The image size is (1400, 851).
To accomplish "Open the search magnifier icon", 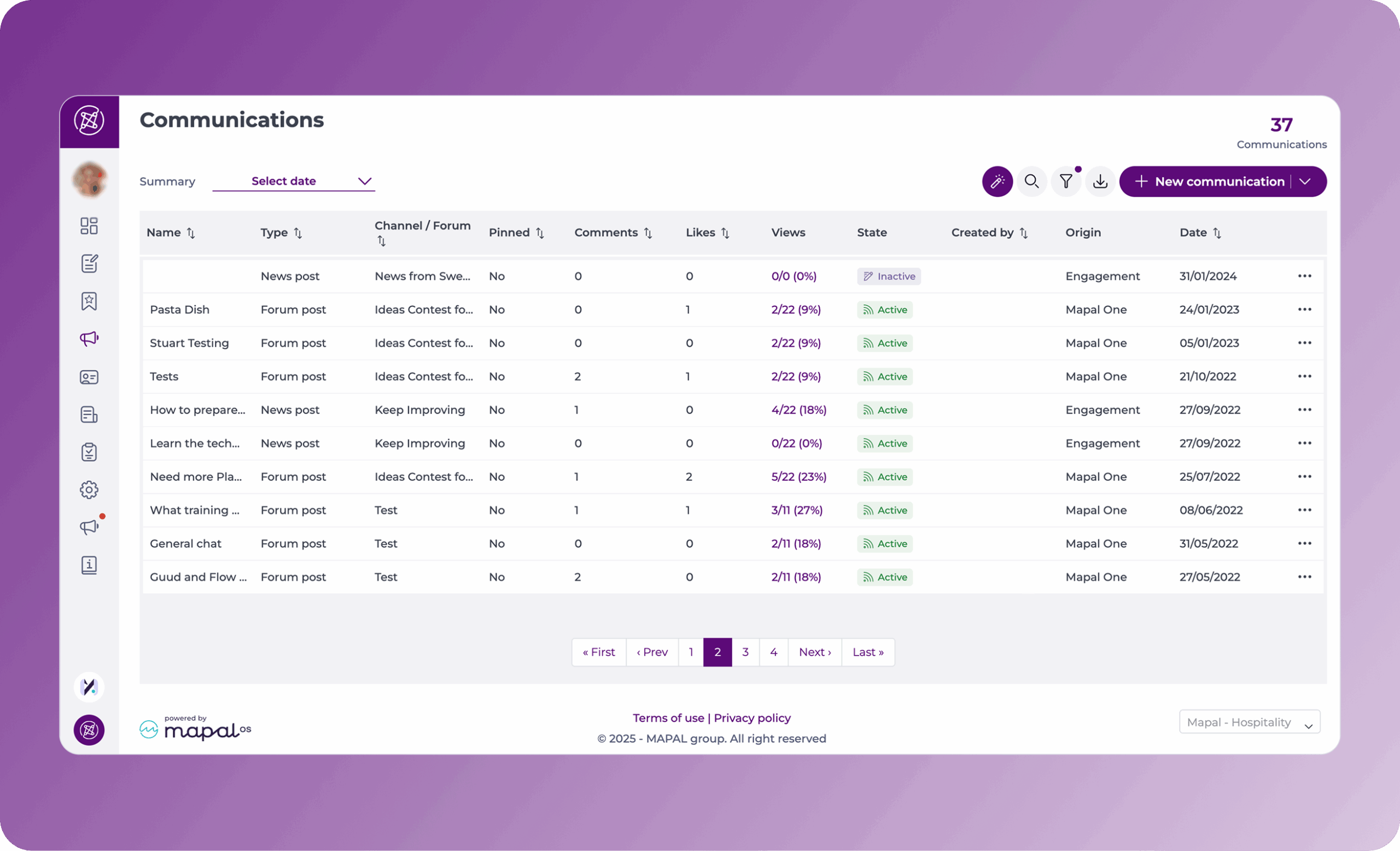I will [x=1031, y=181].
